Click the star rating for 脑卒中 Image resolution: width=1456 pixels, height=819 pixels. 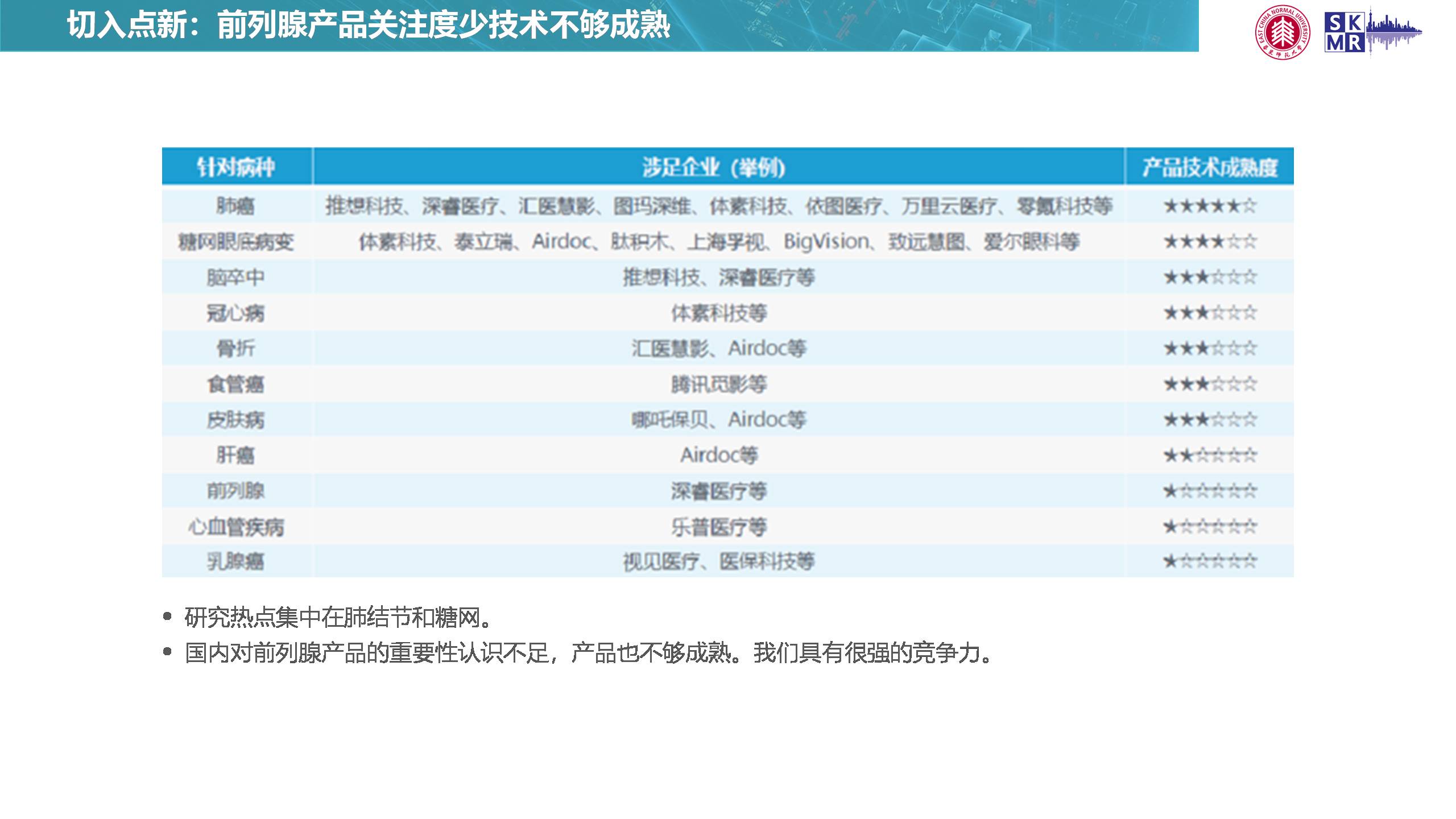[1210, 278]
